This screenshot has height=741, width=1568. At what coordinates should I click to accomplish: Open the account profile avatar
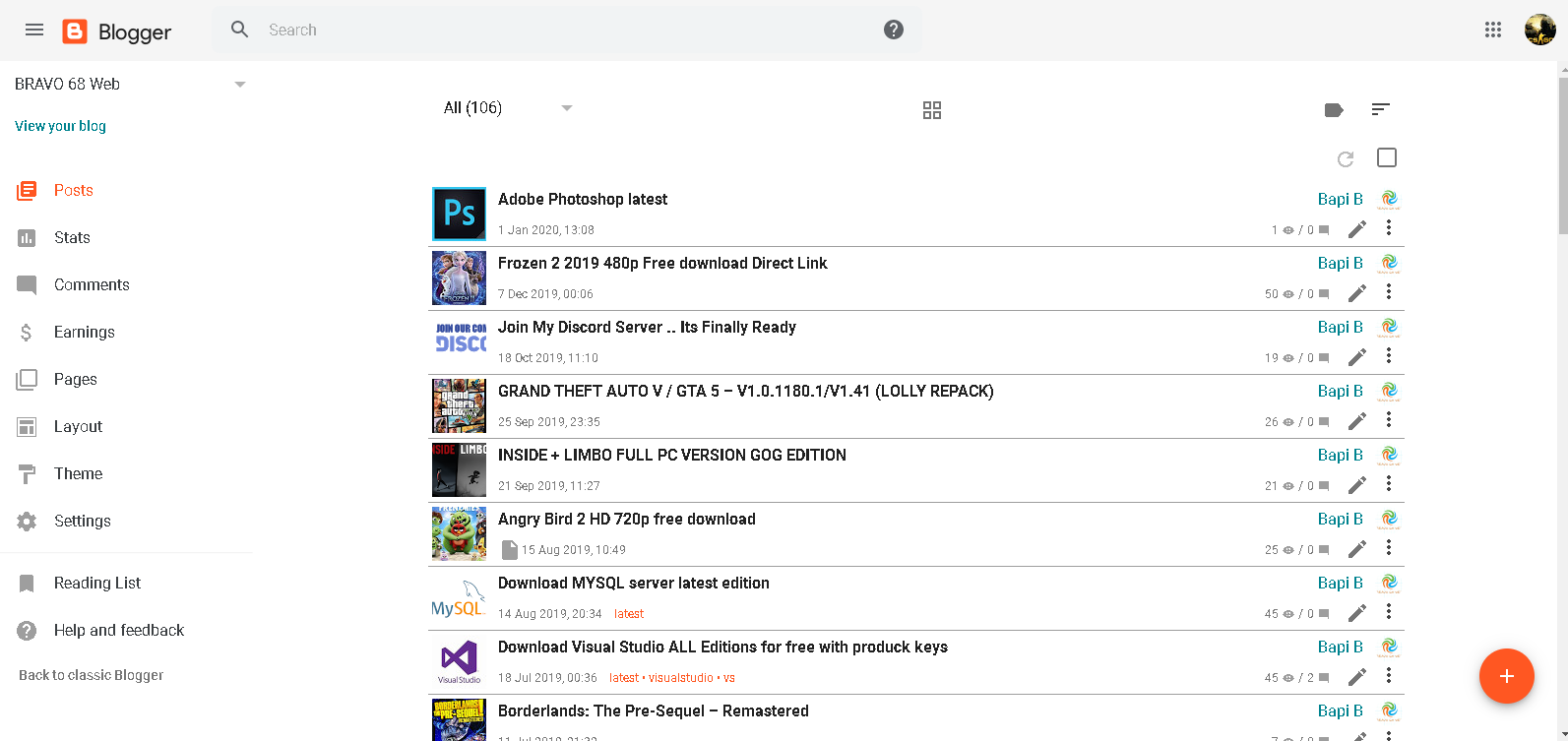click(x=1540, y=30)
